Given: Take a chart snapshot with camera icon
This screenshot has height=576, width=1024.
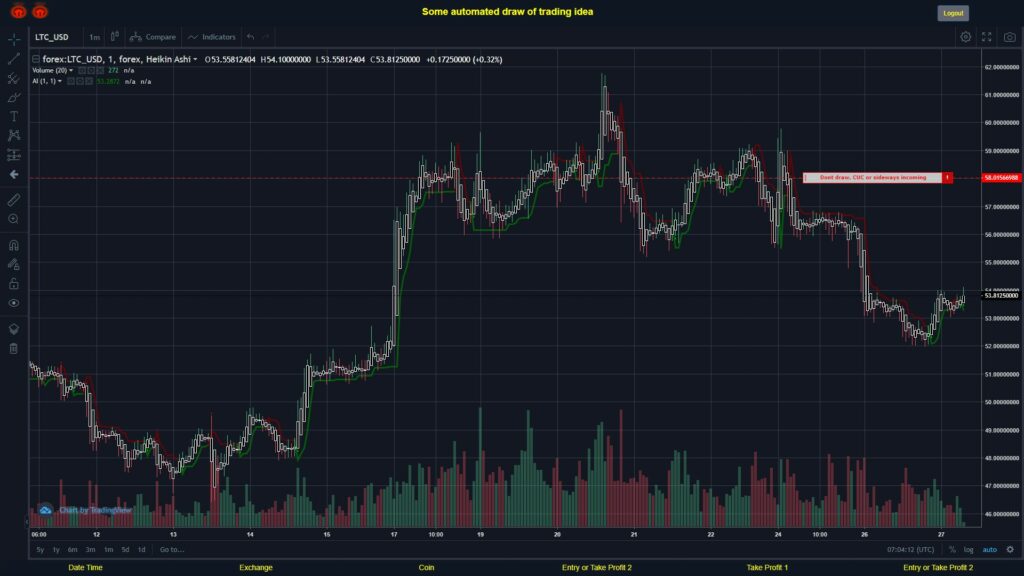Looking at the screenshot, I should (1009, 37).
